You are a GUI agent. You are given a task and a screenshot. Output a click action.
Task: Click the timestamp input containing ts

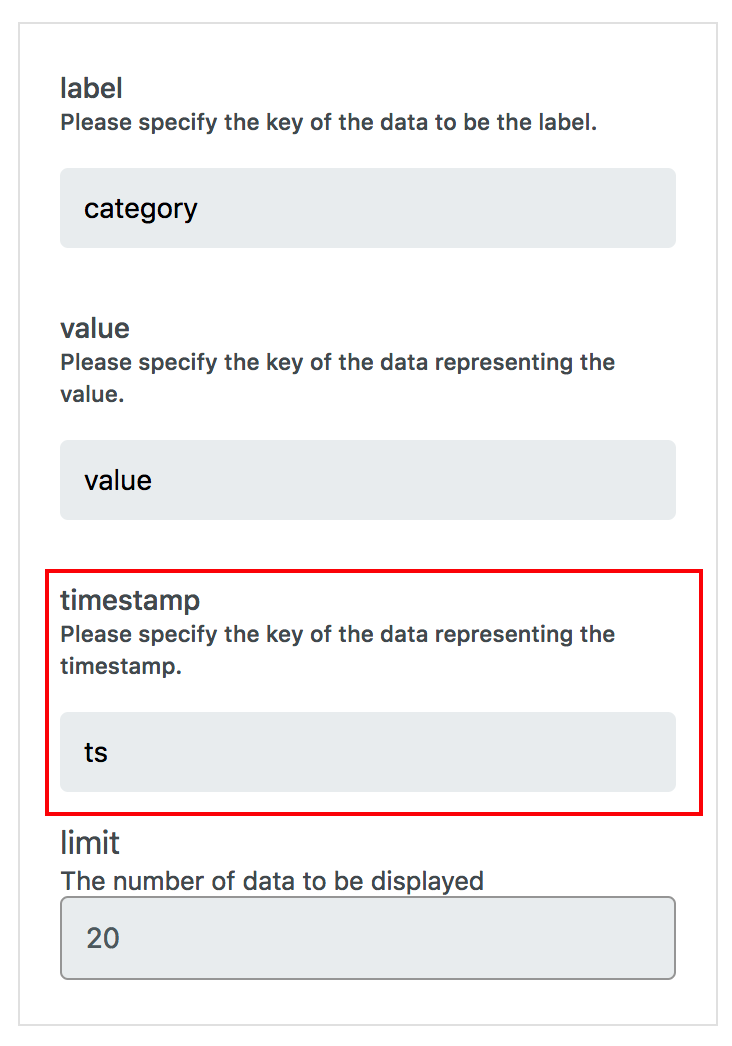368,752
